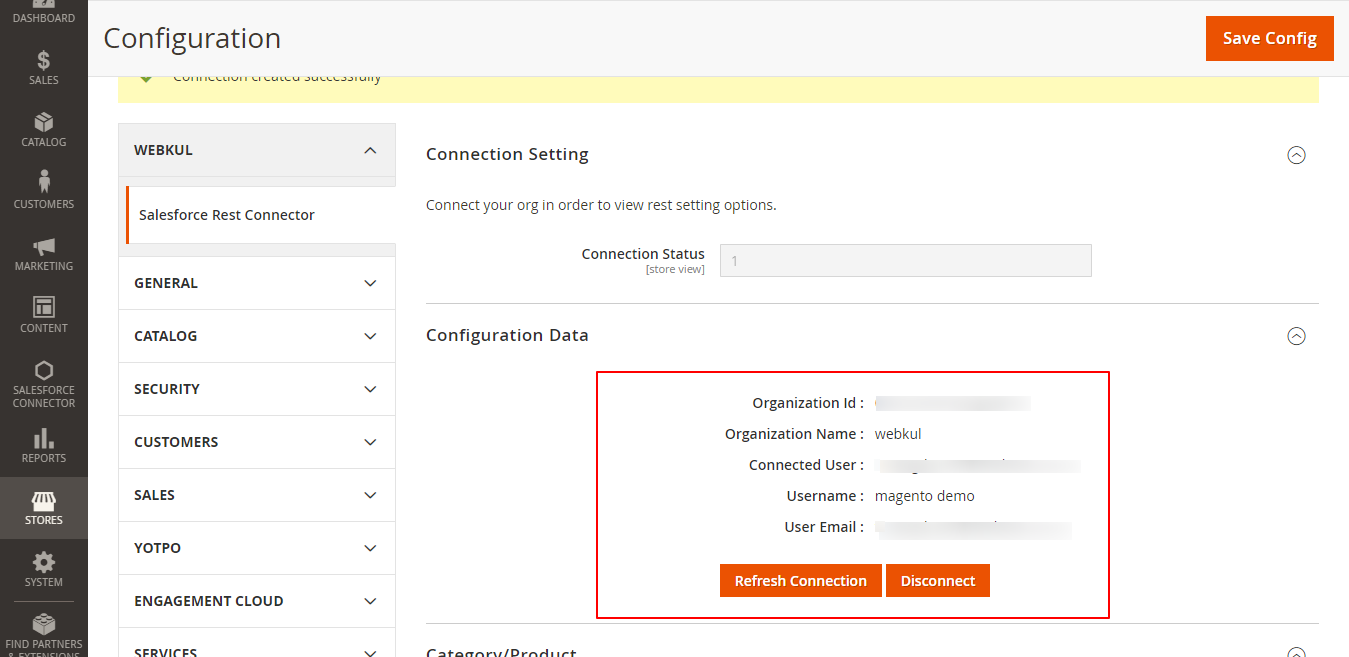The height and width of the screenshot is (657, 1349).
Task: Click the store view scope label
Action: pyautogui.click(x=675, y=270)
